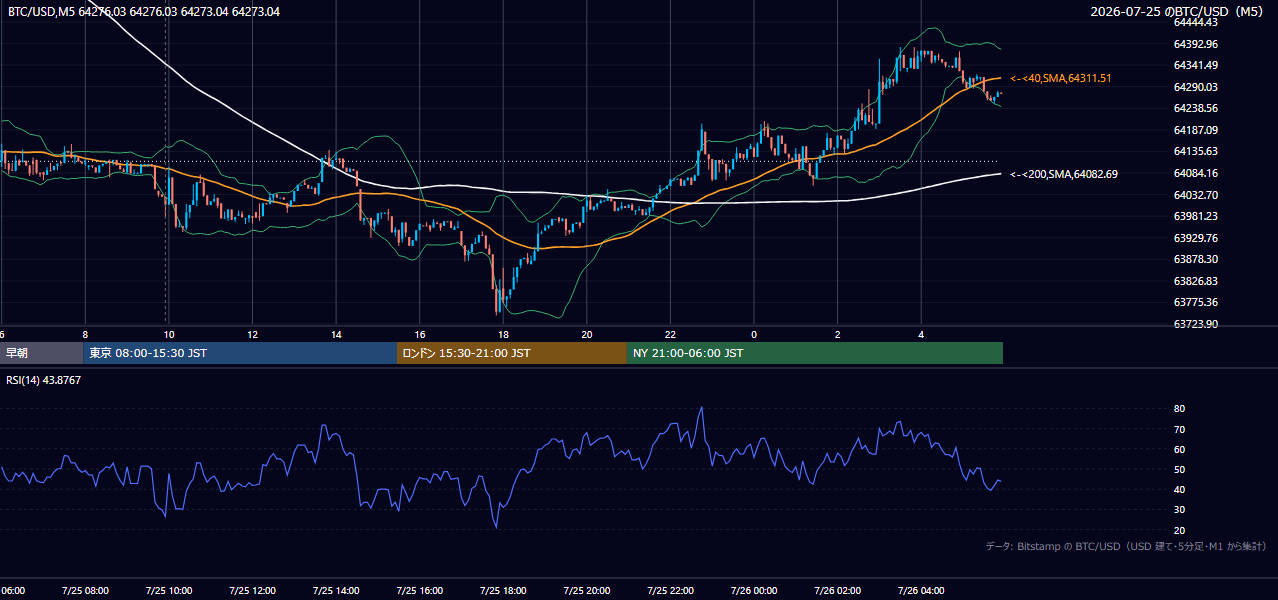Click the 7/25 22:00 date label

(x=670, y=591)
